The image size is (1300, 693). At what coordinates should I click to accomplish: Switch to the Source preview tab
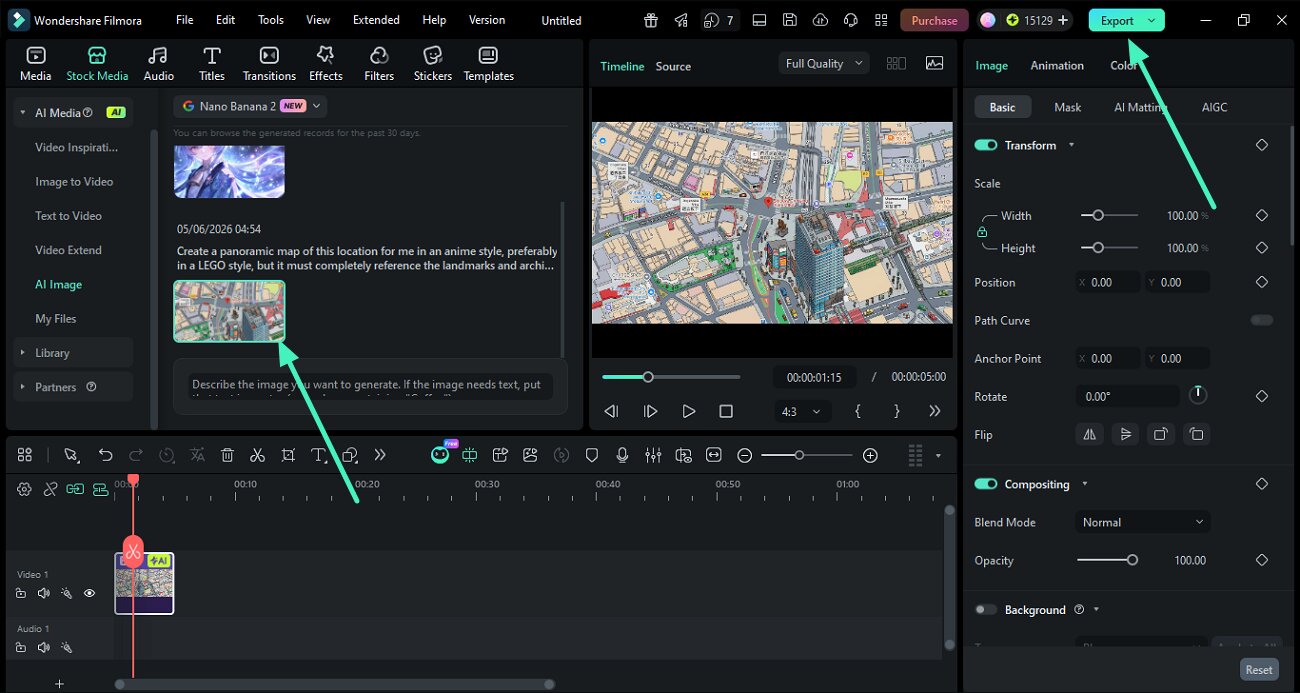coord(673,66)
